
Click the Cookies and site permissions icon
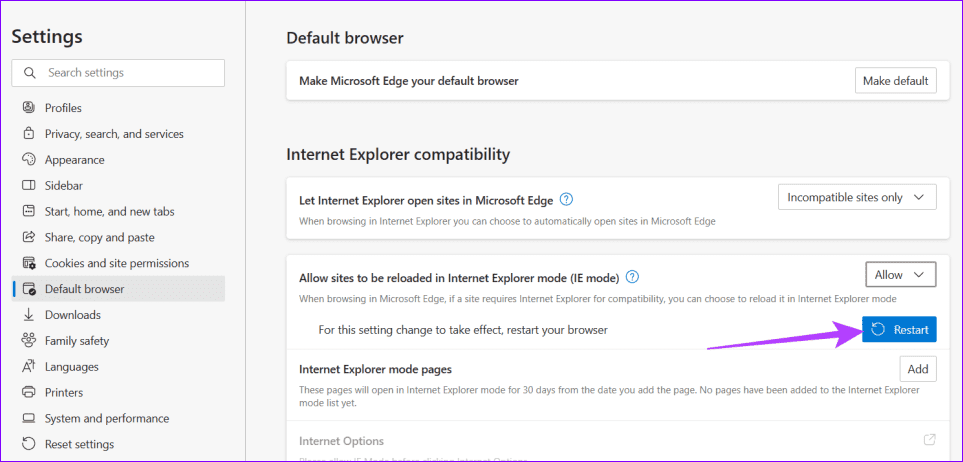pyautogui.click(x=28, y=263)
